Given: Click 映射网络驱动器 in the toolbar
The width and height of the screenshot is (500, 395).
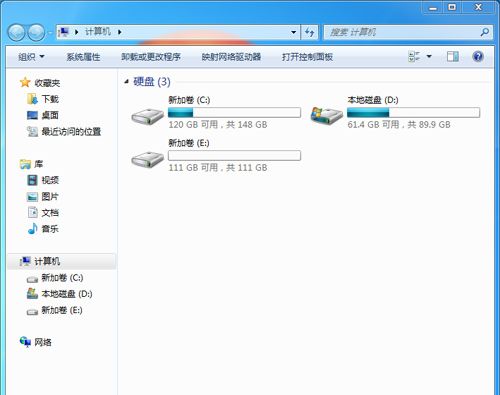Looking at the screenshot, I should tap(231, 57).
